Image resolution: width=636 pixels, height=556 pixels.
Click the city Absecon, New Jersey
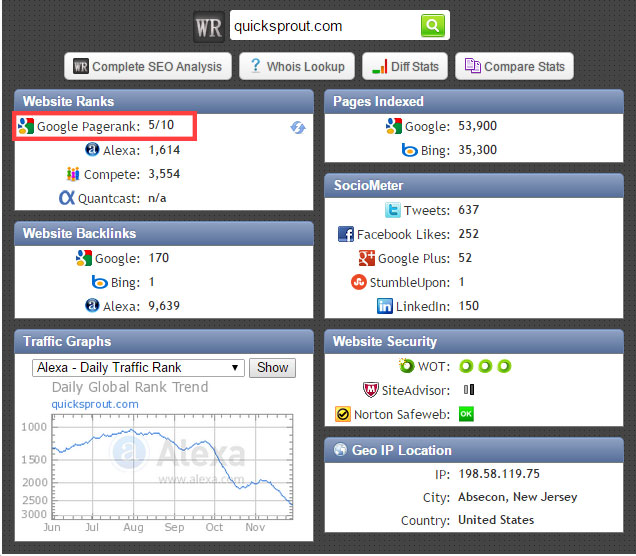point(518,497)
